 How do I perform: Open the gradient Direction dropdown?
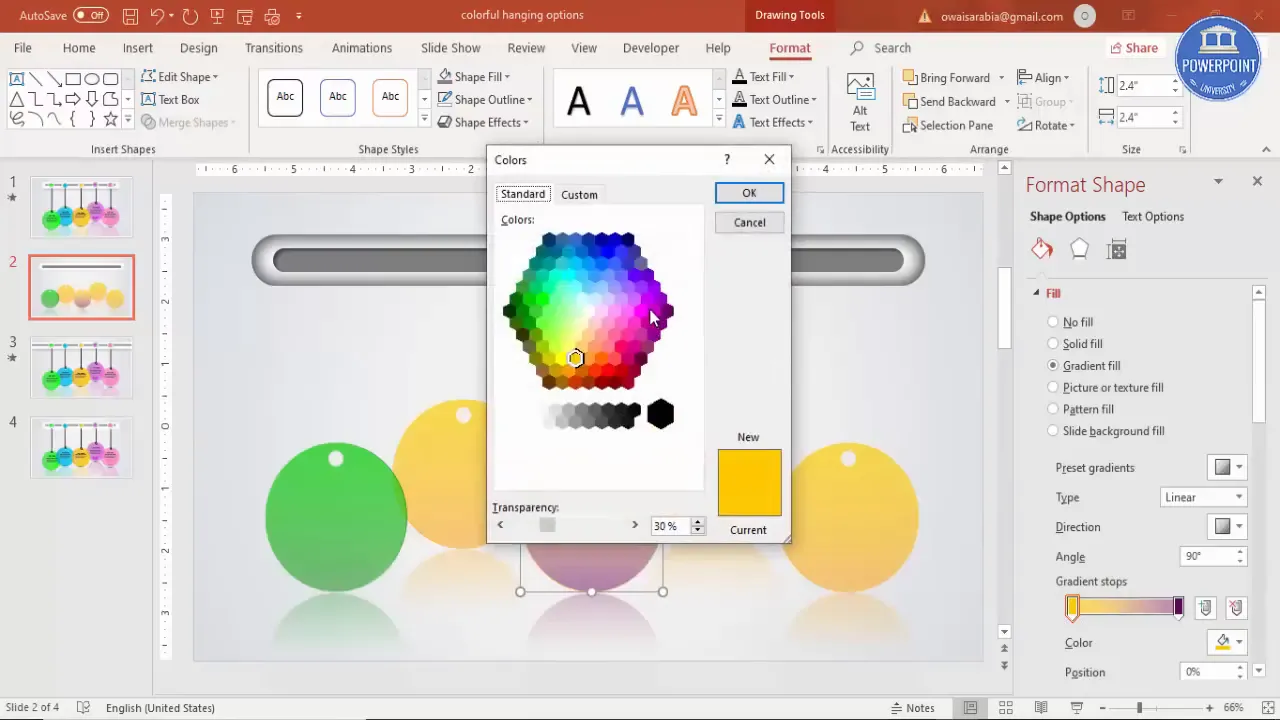pos(1228,527)
